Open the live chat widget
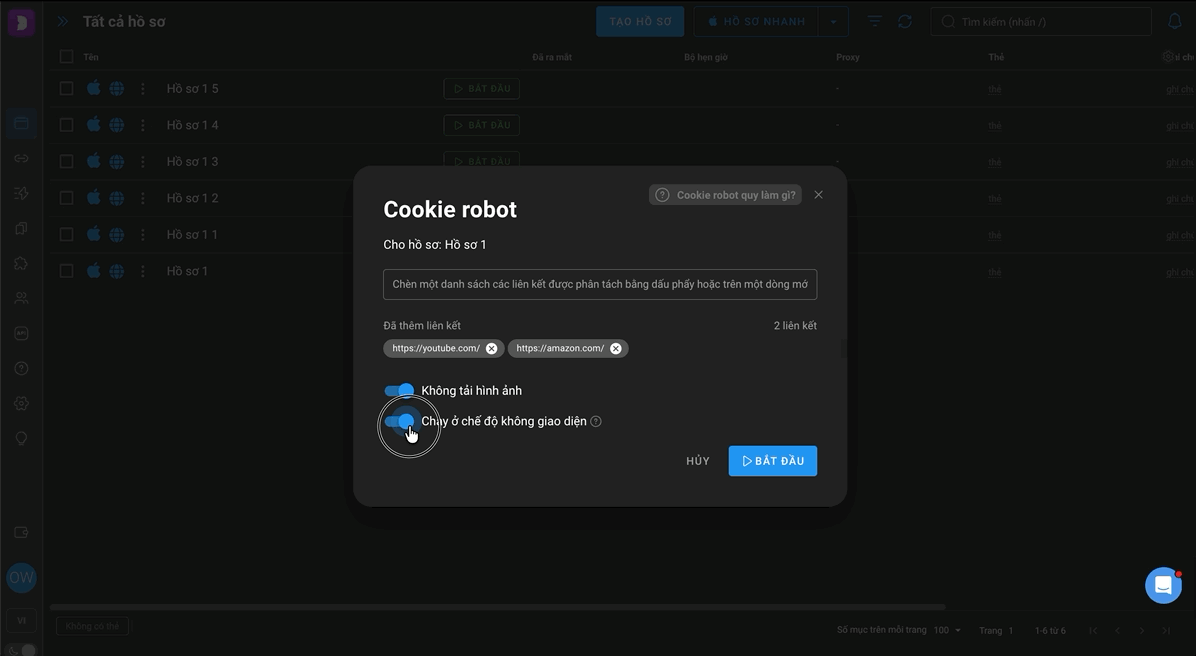This screenshot has height=656, width=1196. (x=1163, y=585)
